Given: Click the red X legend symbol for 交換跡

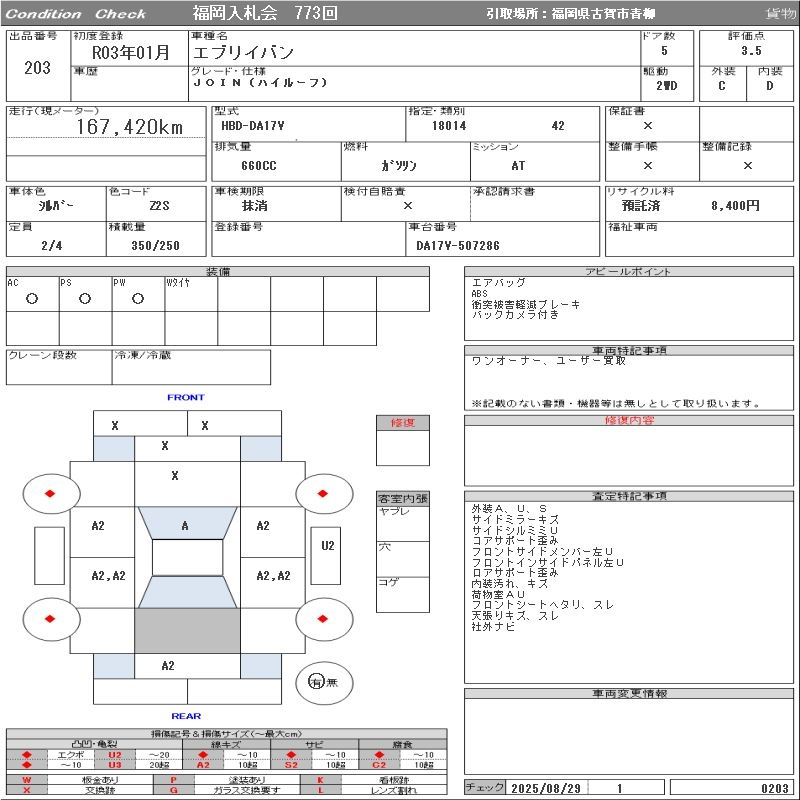Looking at the screenshot, I should 27,790.
